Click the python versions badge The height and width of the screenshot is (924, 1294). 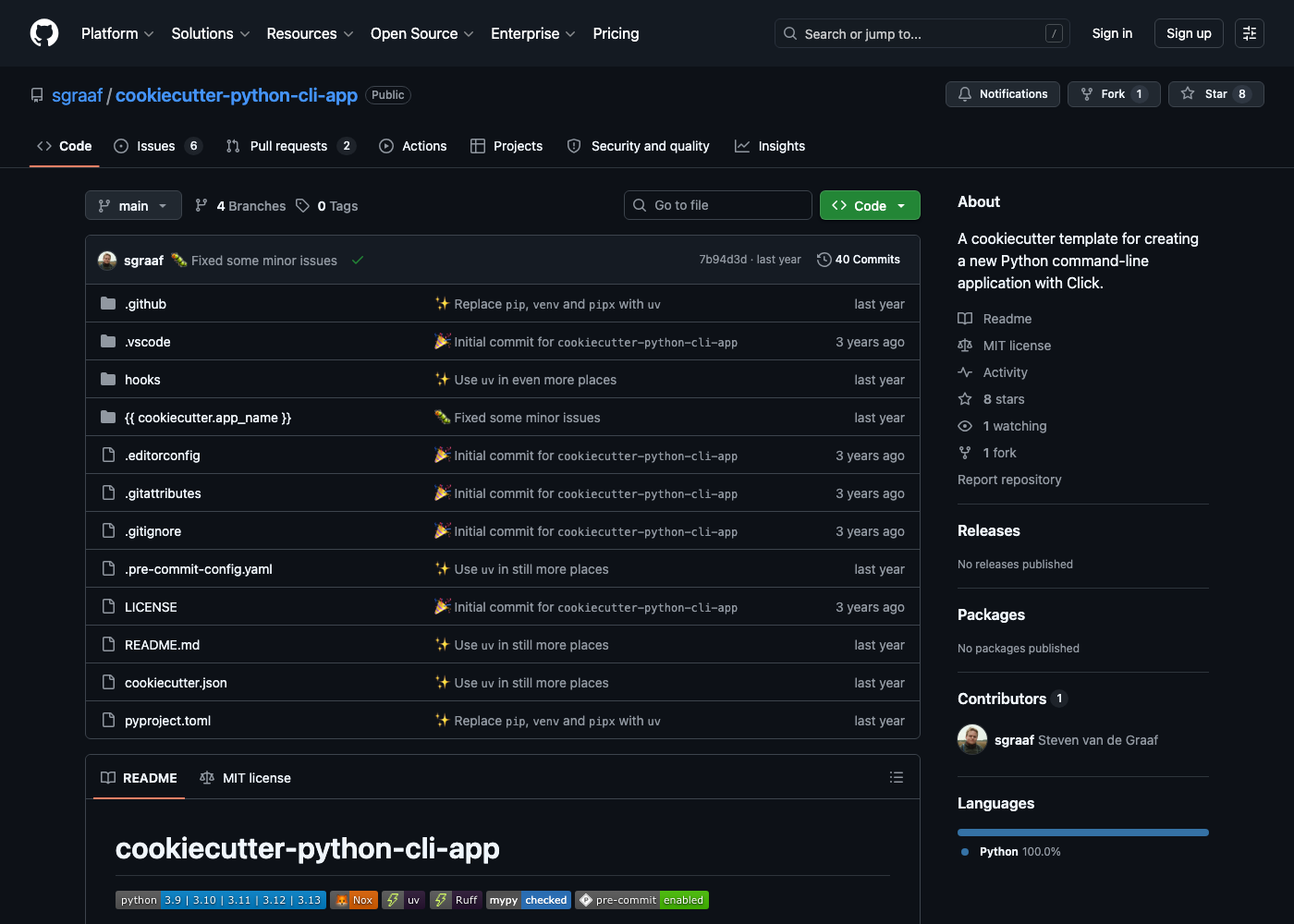[221, 900]
